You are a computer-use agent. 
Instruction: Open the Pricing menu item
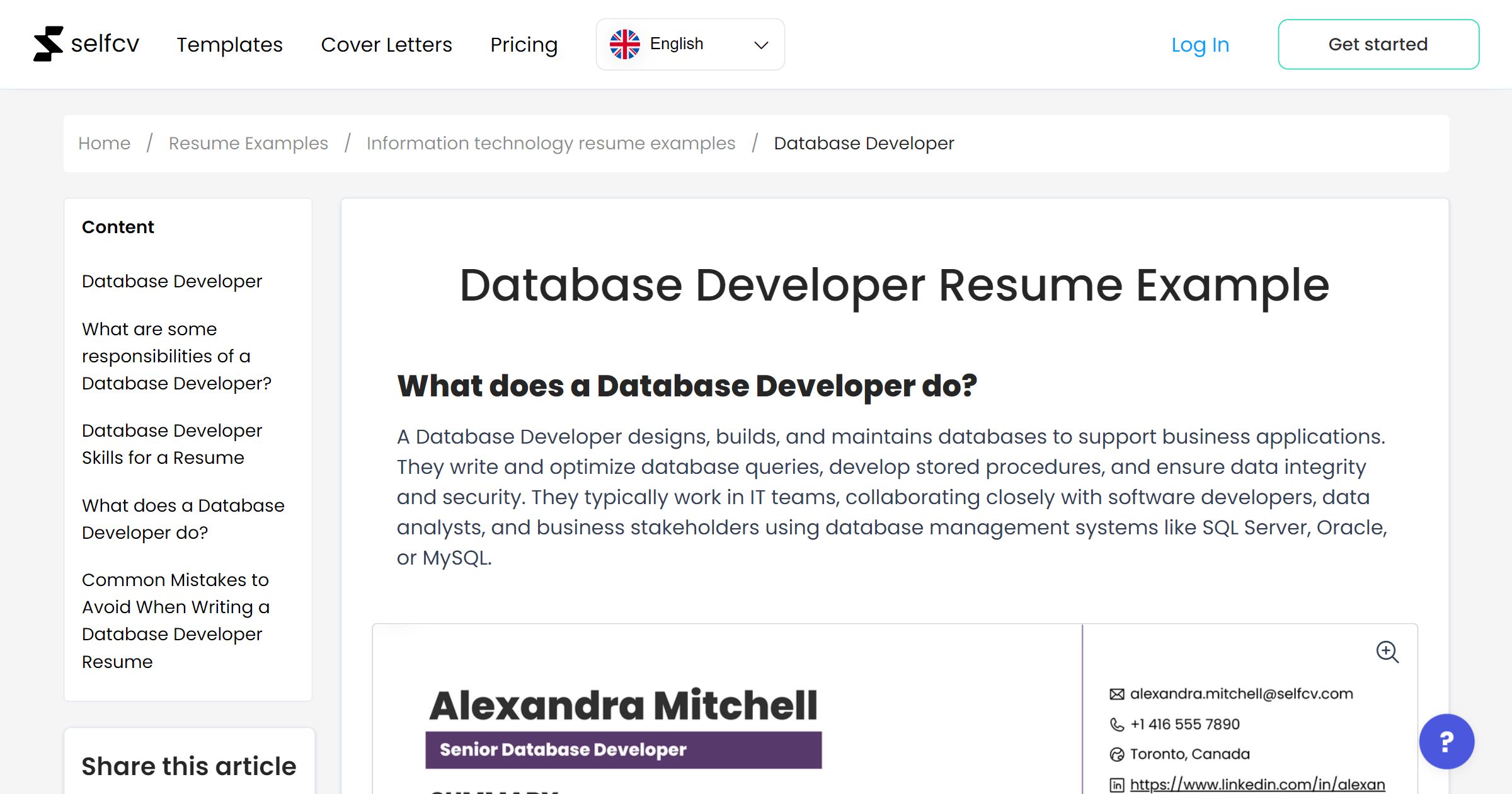pyautogui.click(x=524, y=45)
